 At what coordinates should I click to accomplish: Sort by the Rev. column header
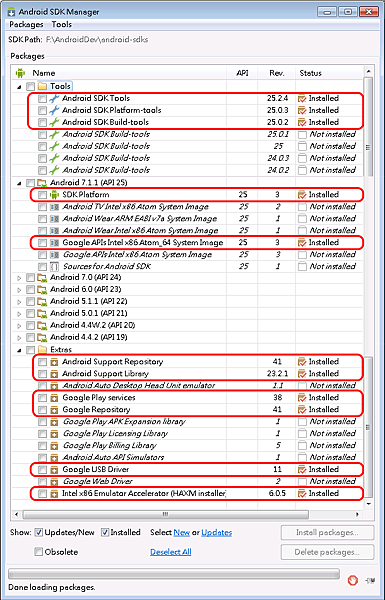(x=276, y=73)
